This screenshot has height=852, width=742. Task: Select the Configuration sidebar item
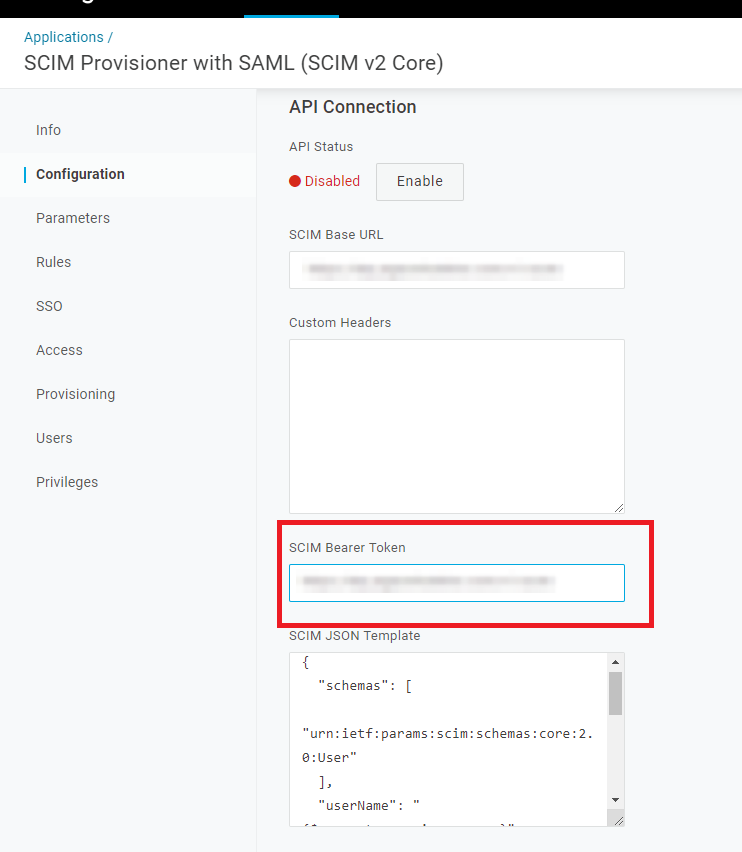[x=80, y=174]
